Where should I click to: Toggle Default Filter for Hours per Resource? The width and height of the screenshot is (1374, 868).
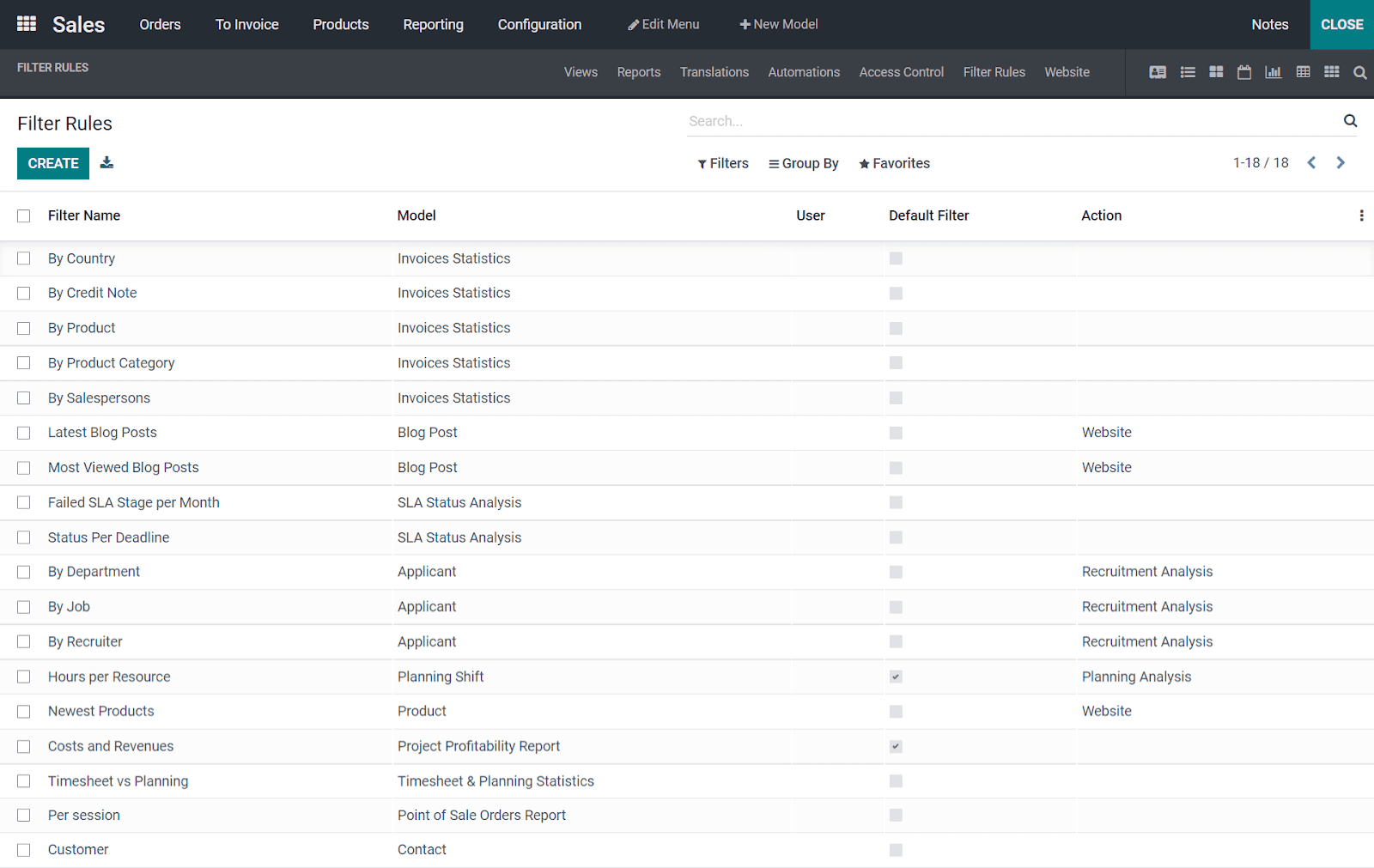pyautogui.click(x=896, y=677)
